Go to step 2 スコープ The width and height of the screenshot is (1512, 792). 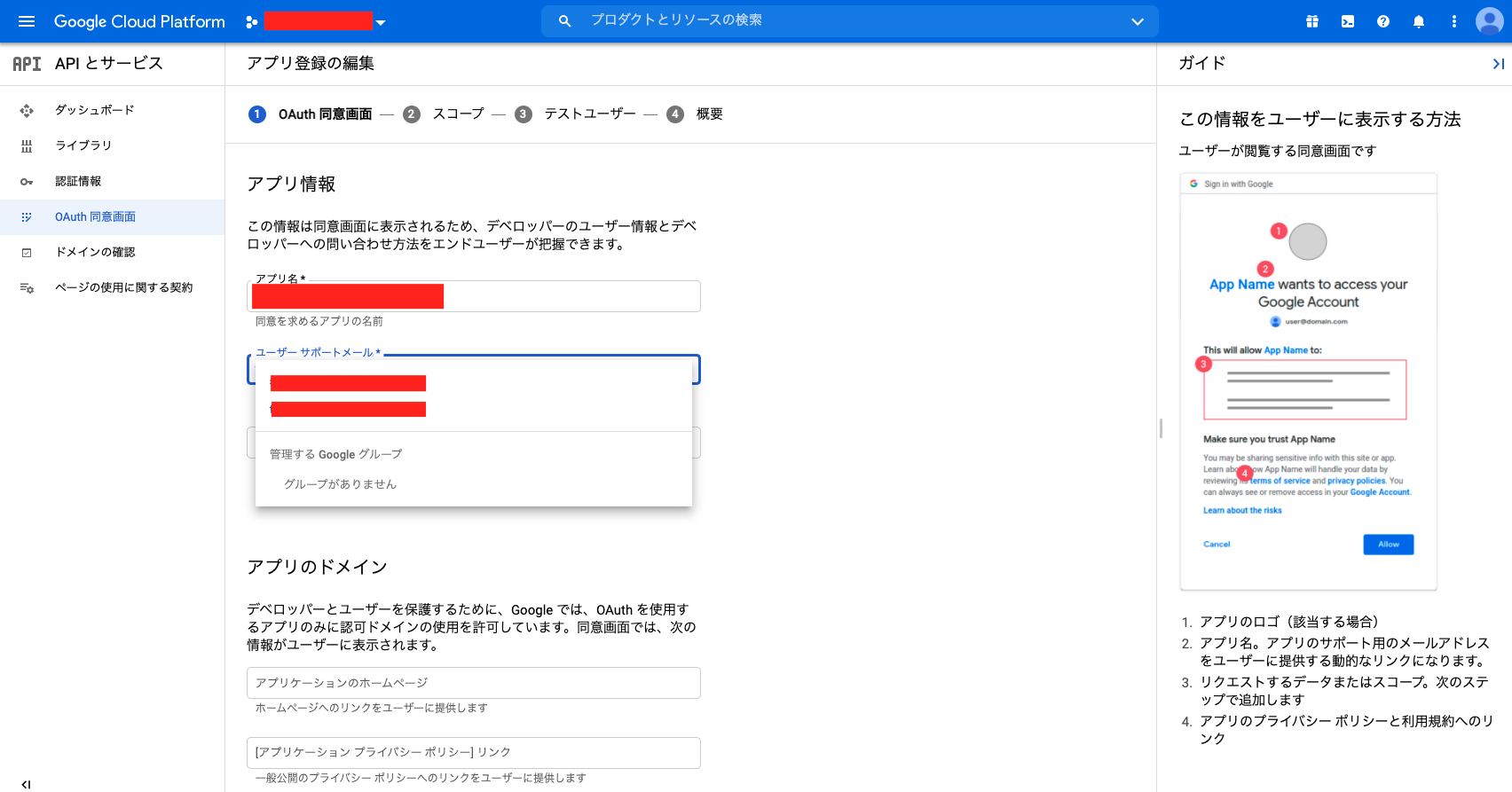point(444,114)
